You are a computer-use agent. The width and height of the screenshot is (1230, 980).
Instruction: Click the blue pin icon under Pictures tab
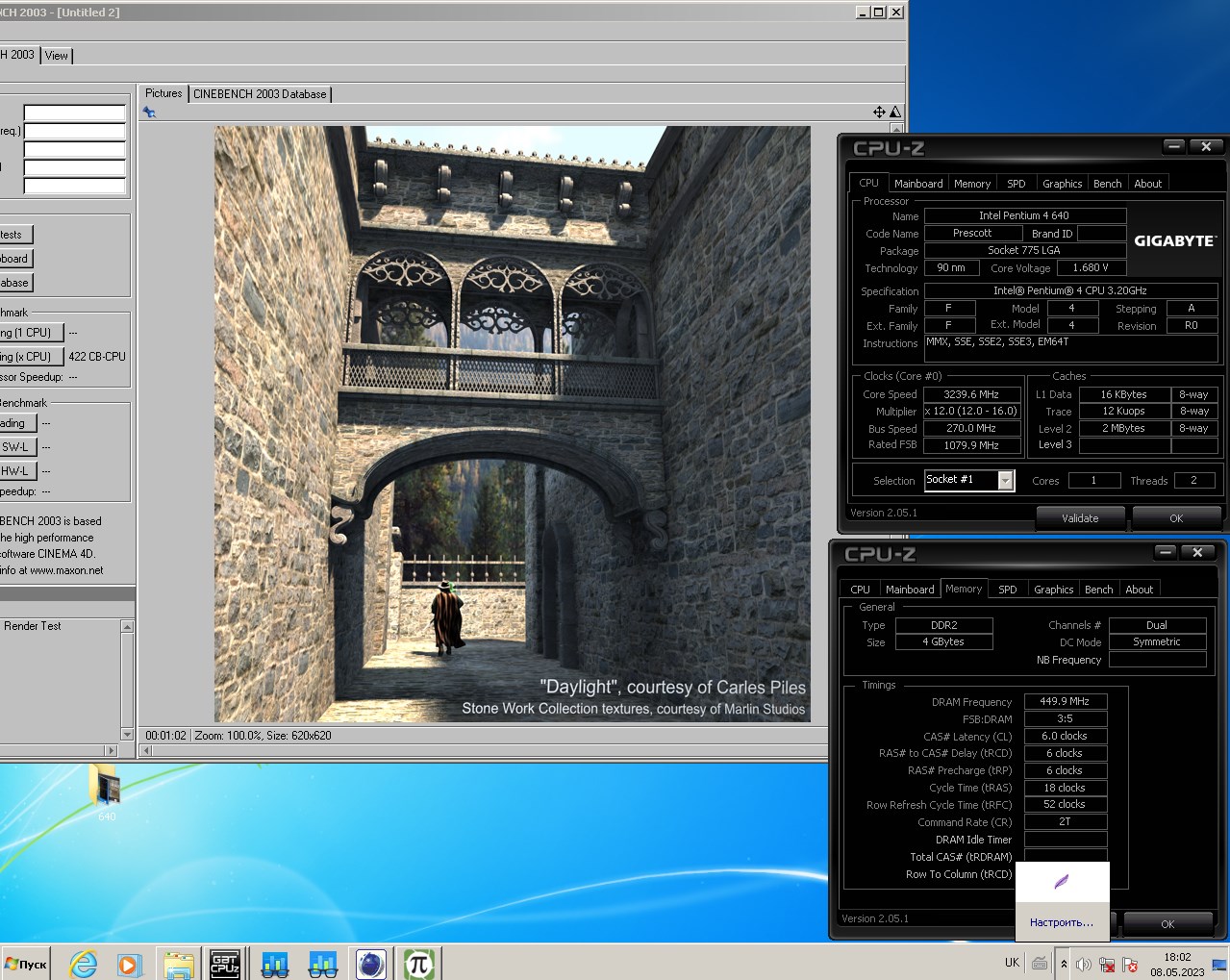tap(149, 113)
